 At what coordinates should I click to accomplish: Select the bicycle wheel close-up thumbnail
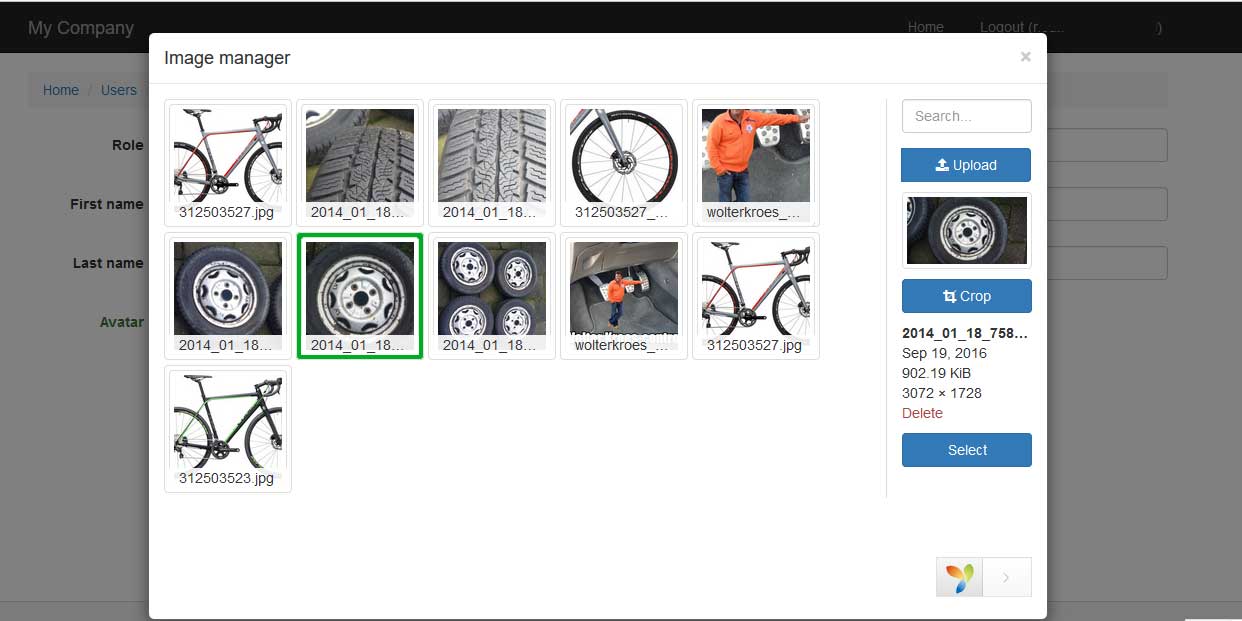click(x=624, y=162)
